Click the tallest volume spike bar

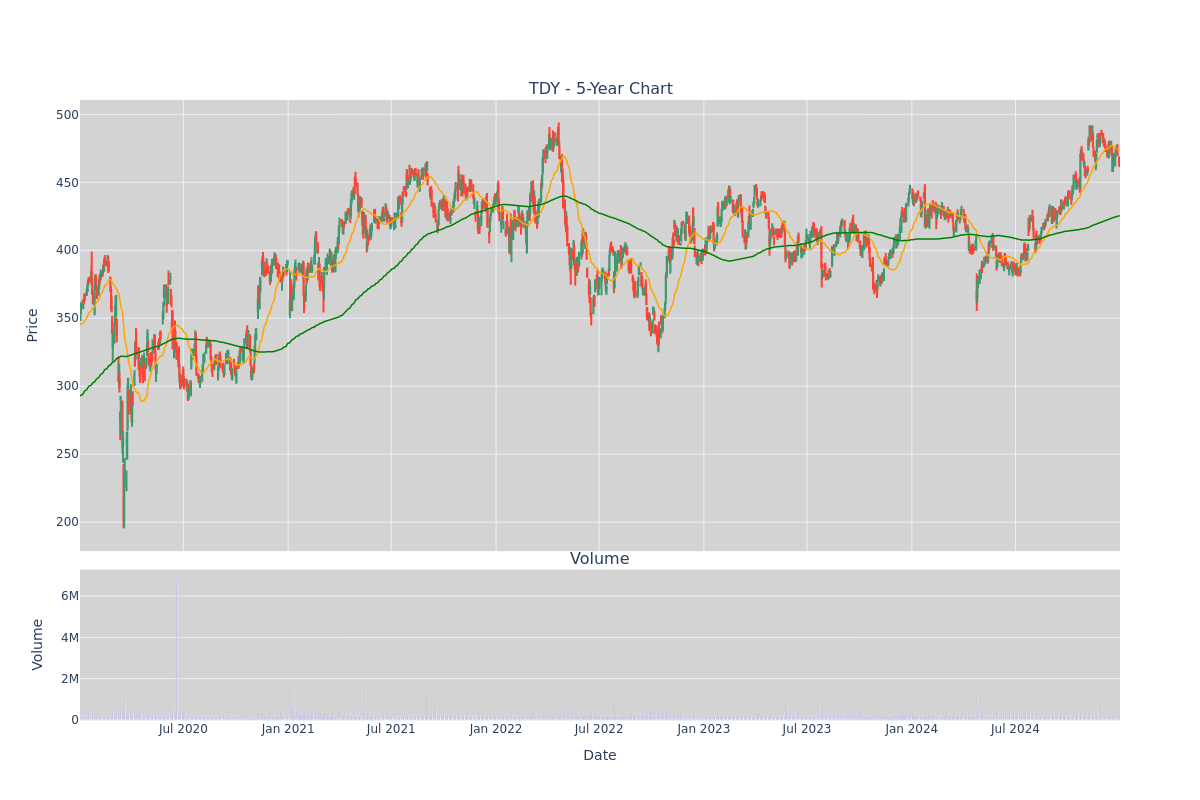point(177,648)
